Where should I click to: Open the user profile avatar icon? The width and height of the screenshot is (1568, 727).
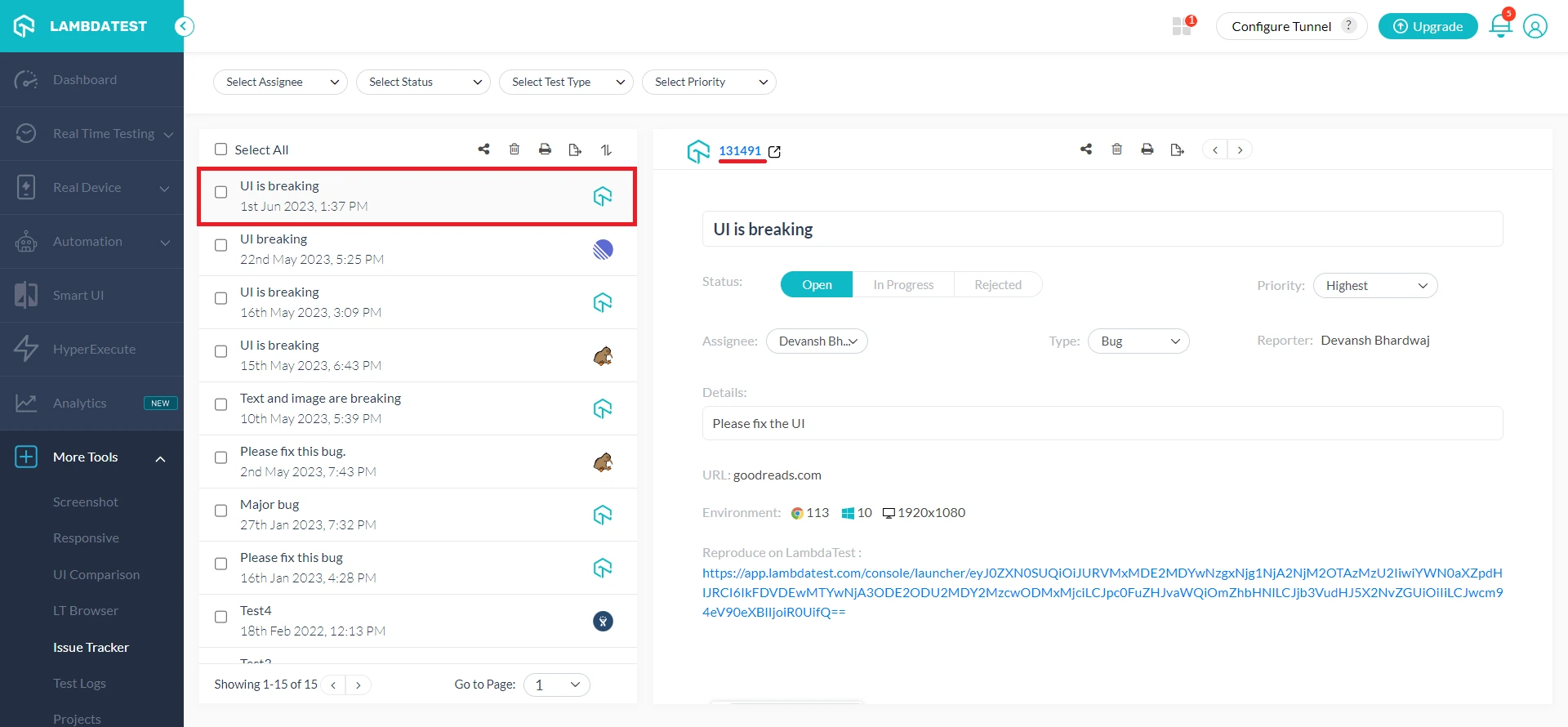[x=1535, y=26]
